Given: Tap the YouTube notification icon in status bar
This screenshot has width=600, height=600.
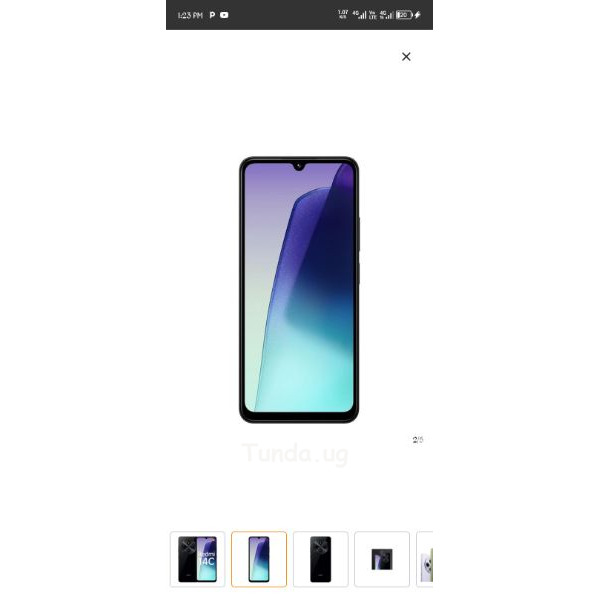Looking at the screenshot, I should coord(224,15).
